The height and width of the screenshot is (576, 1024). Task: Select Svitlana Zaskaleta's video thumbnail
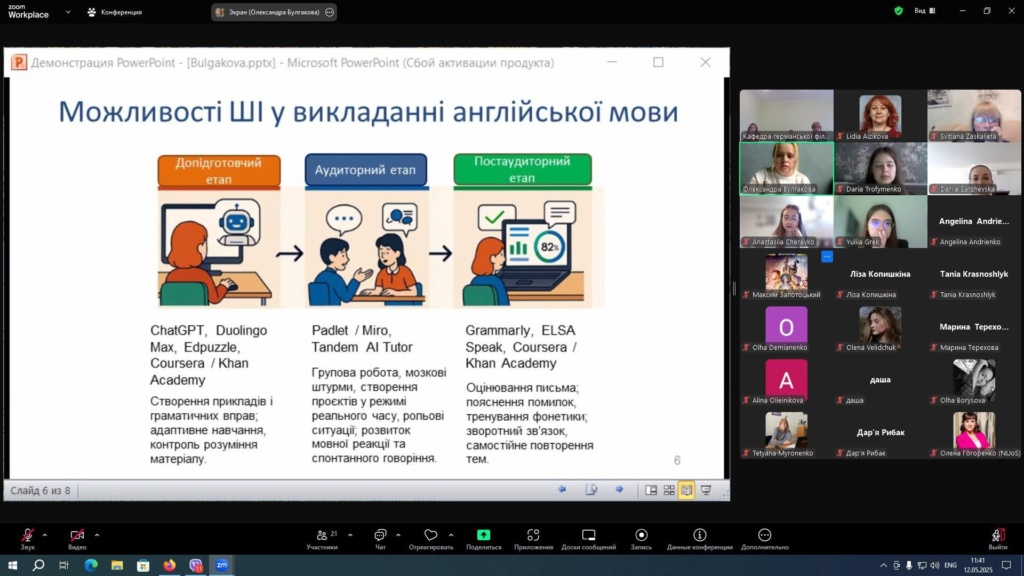[x=974, y=116]
